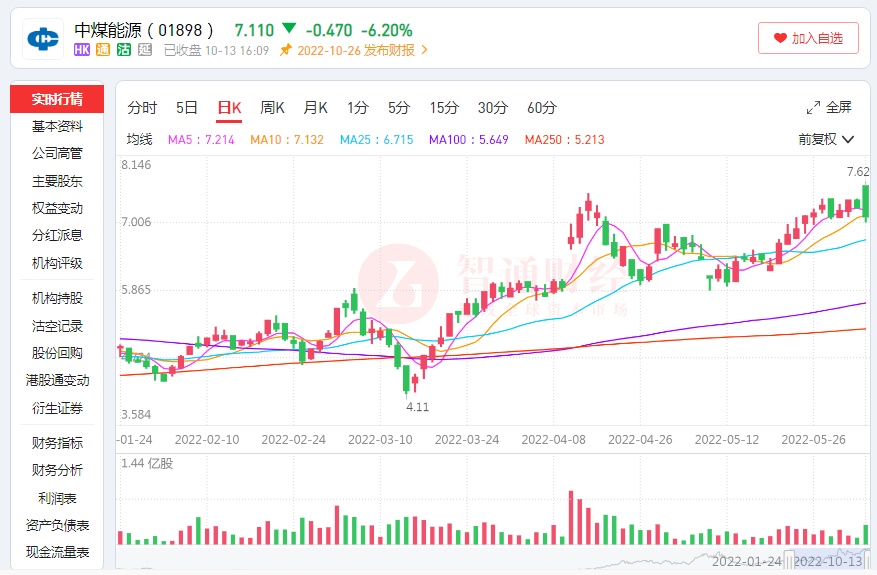Click the pin icon beside earnings date
This screenshot has height=575, width=877.
[x=286, y=50]
